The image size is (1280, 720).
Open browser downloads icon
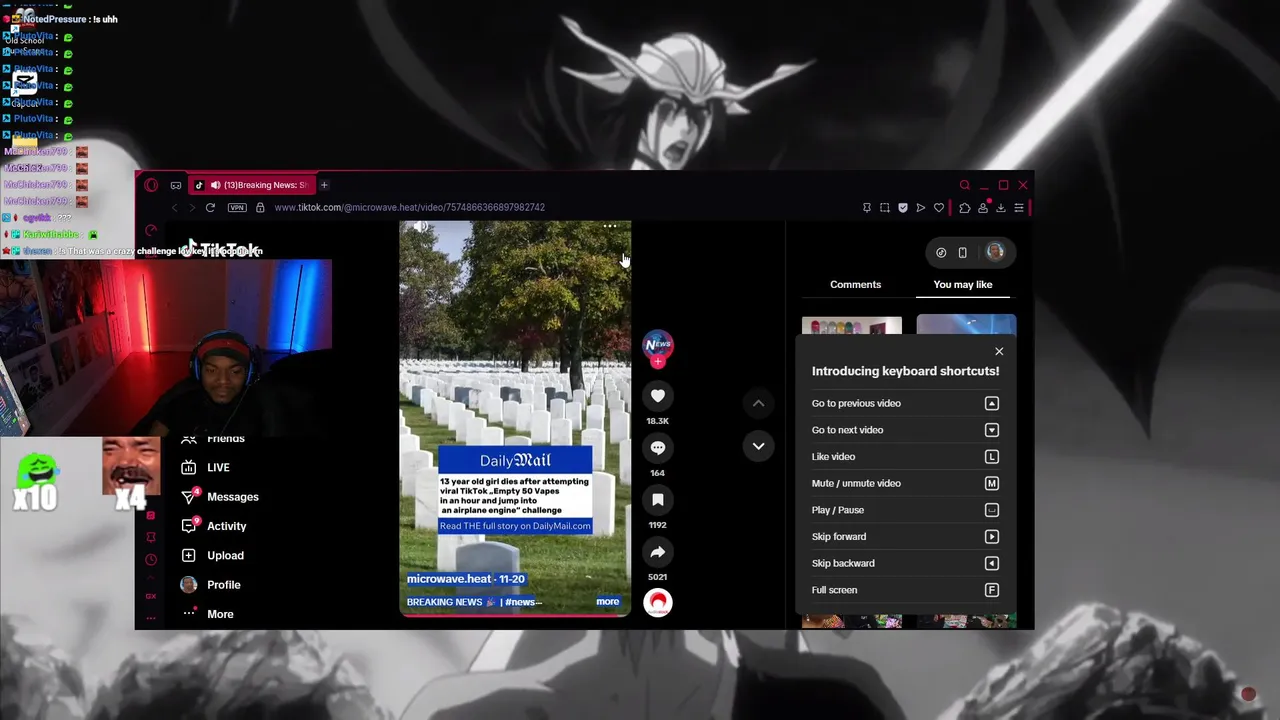click(1000, 208)
